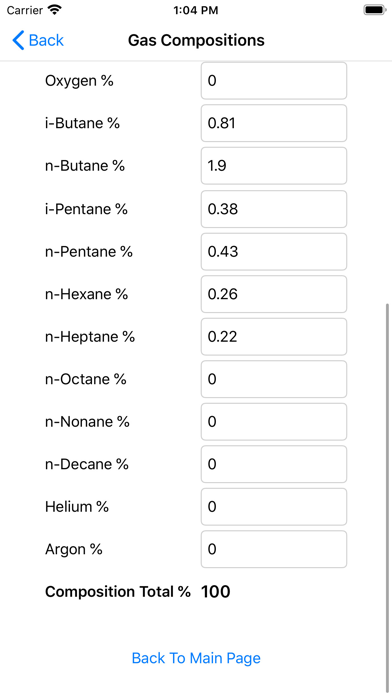Edit the n-Hexane % field
Image resolution: width=392 pixels, height=696 pixels.
point(274,294)
